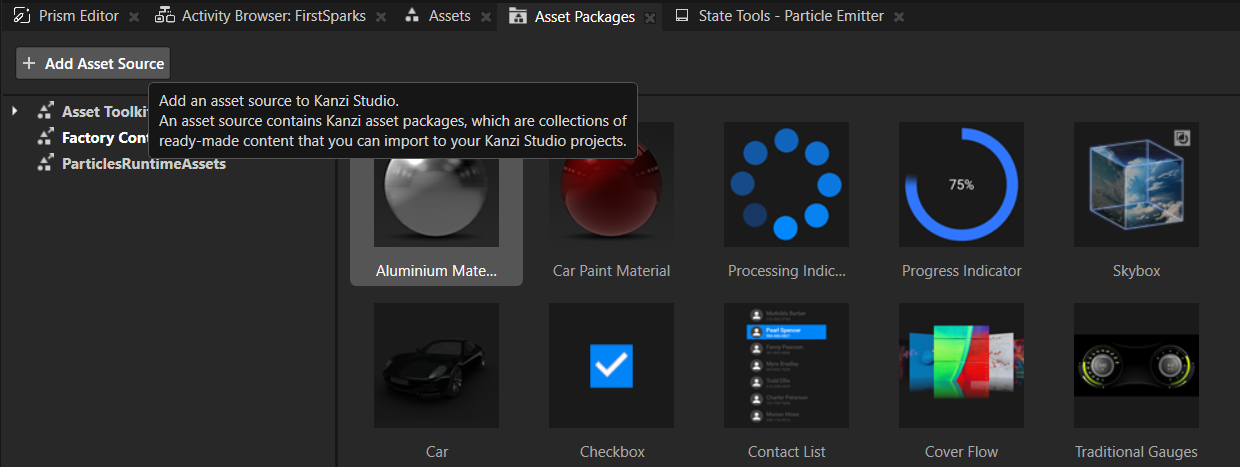Select ParticlesRuntimeAssets in the tree
The height and width of the screenshot is (467, 1240).
click(144, 163)
